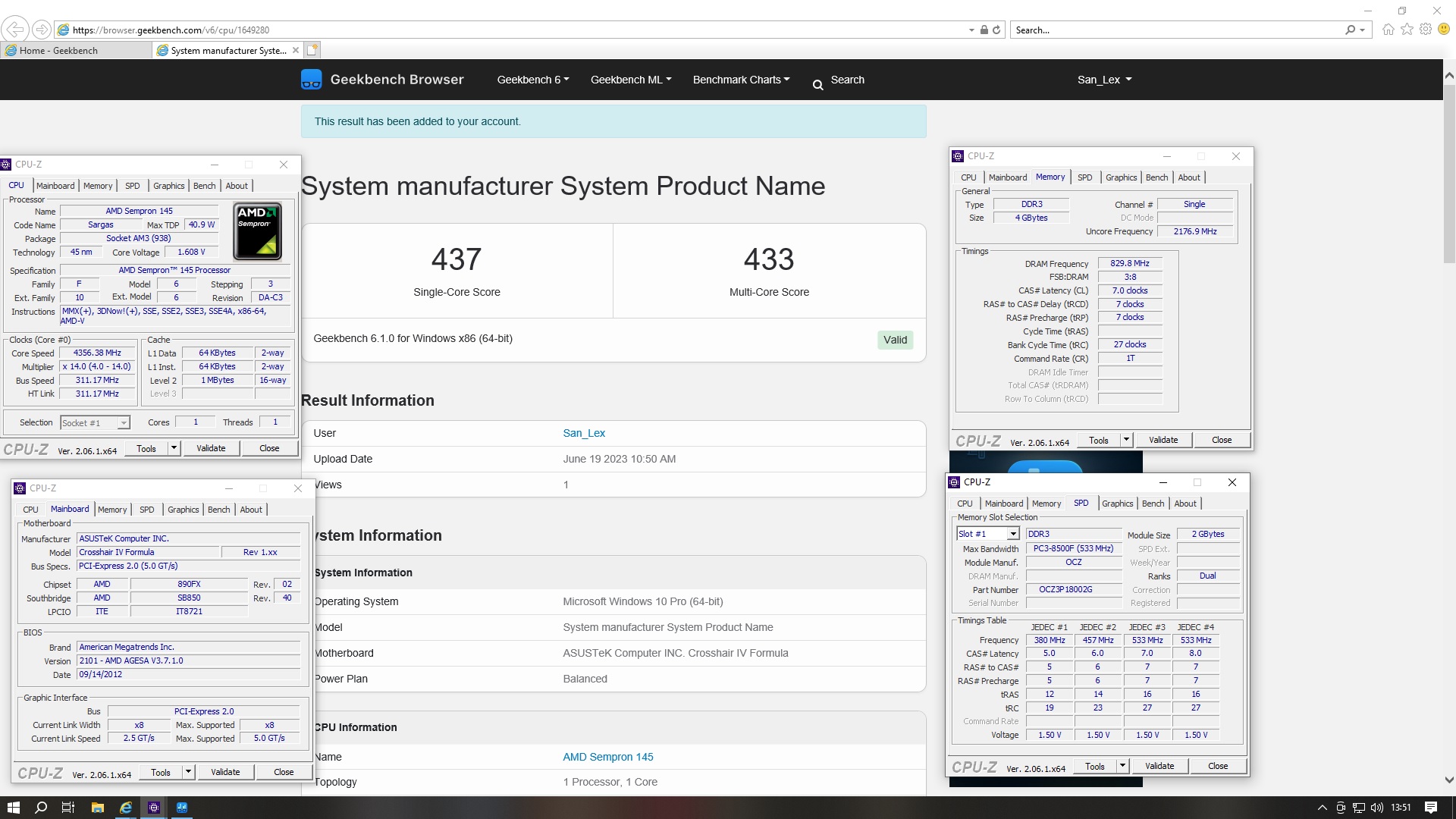This screenshot has width=1456, height=819.
Task: Click the scrollbar down arrow
Action: pyautogui.click(x=1448, y=780)
